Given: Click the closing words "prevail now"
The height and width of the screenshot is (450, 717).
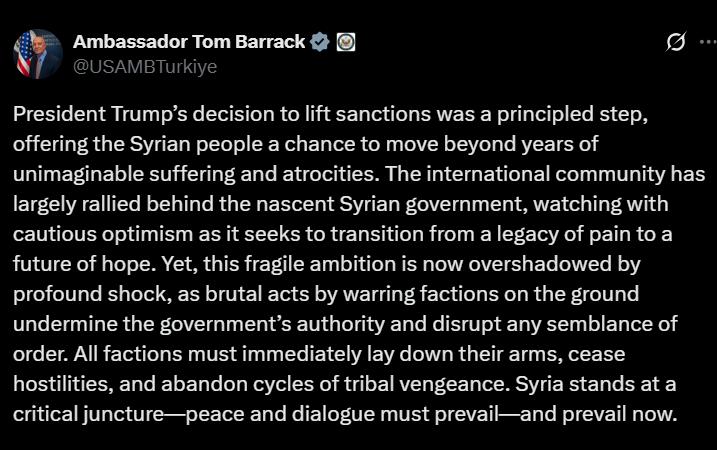Looking at the screenshot, I should tap(619, 414).
